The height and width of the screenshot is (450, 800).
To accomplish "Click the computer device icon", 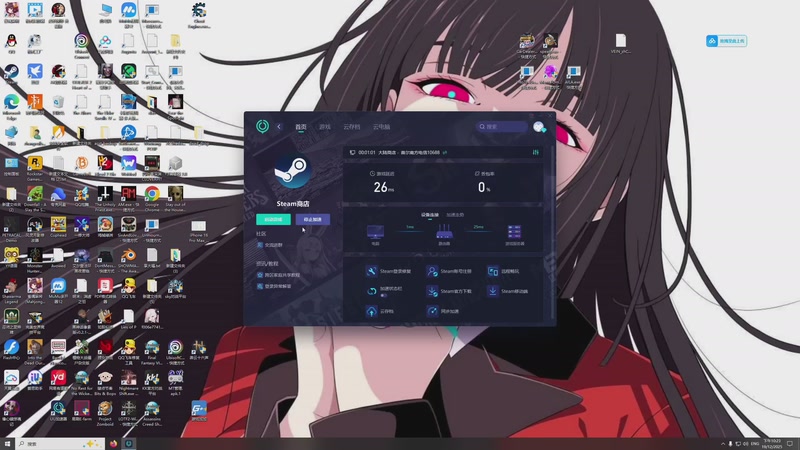I will click(x=375, y=232).
